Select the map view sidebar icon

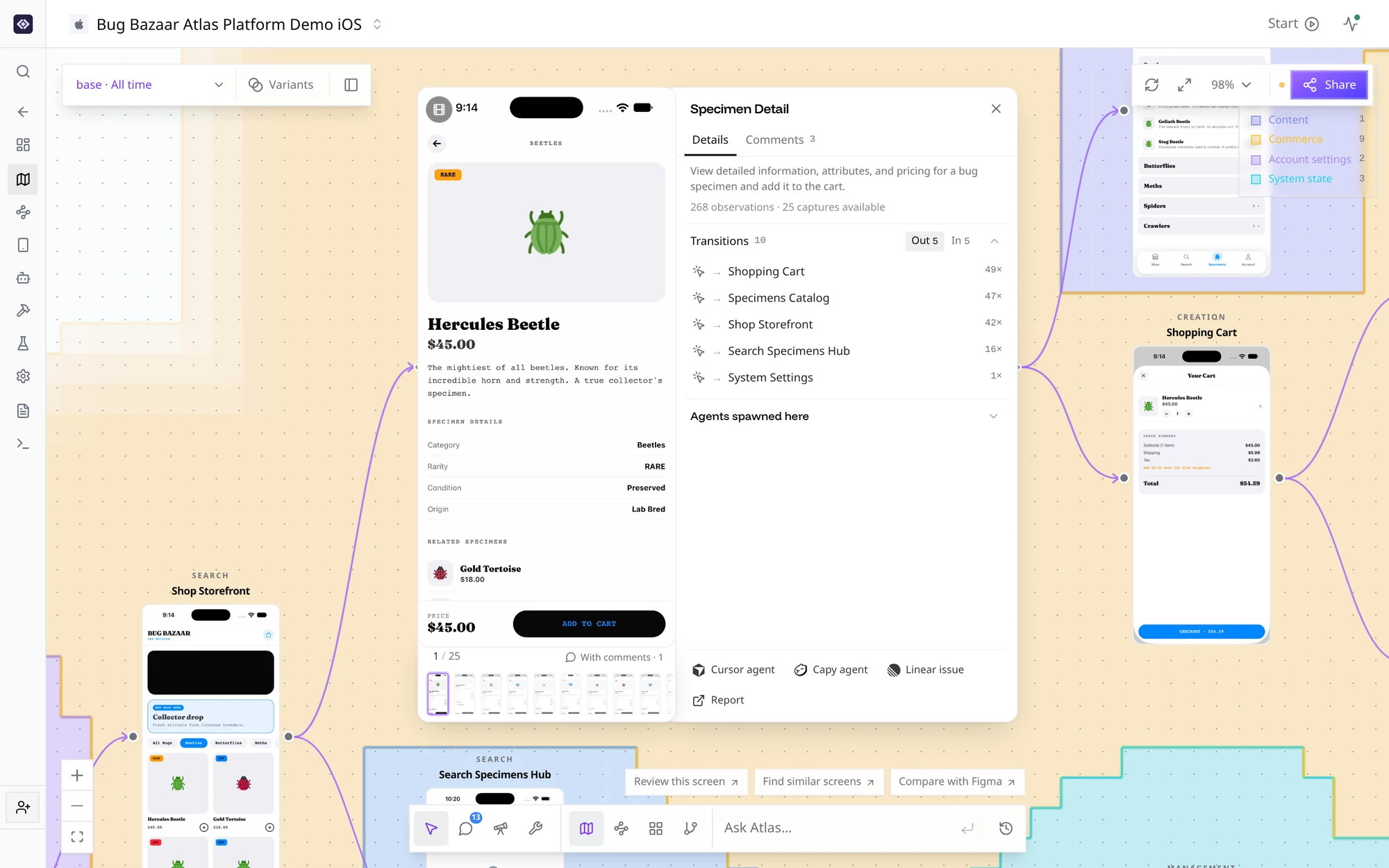click(x=23, y=179)
